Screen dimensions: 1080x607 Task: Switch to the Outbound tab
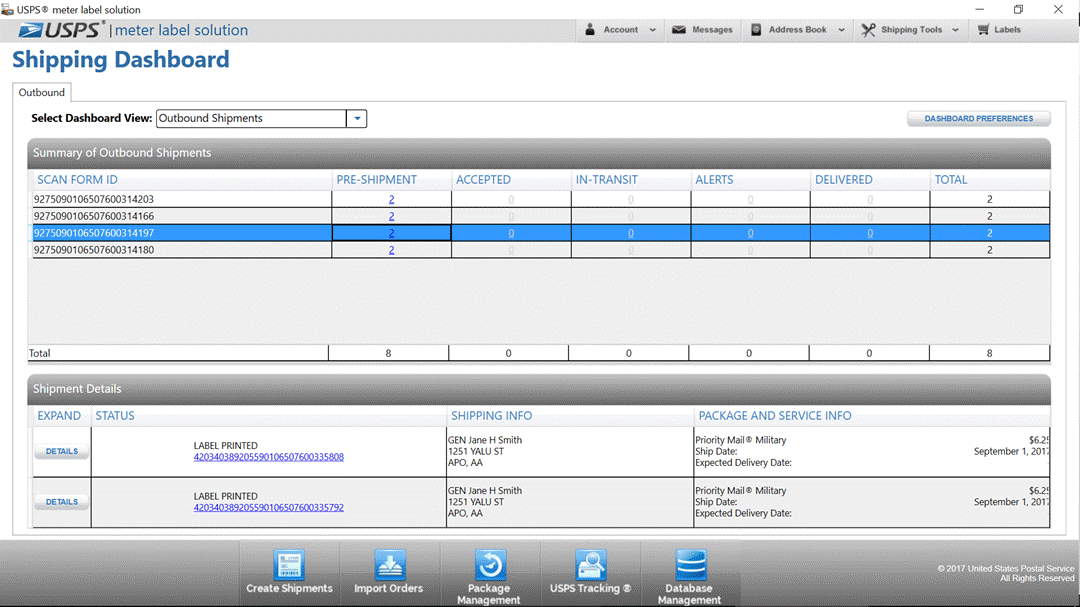point(41,92)
